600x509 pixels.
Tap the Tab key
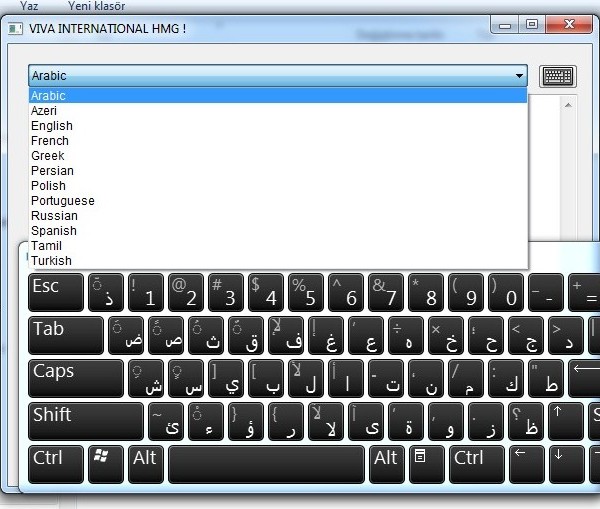coord(66,335)
